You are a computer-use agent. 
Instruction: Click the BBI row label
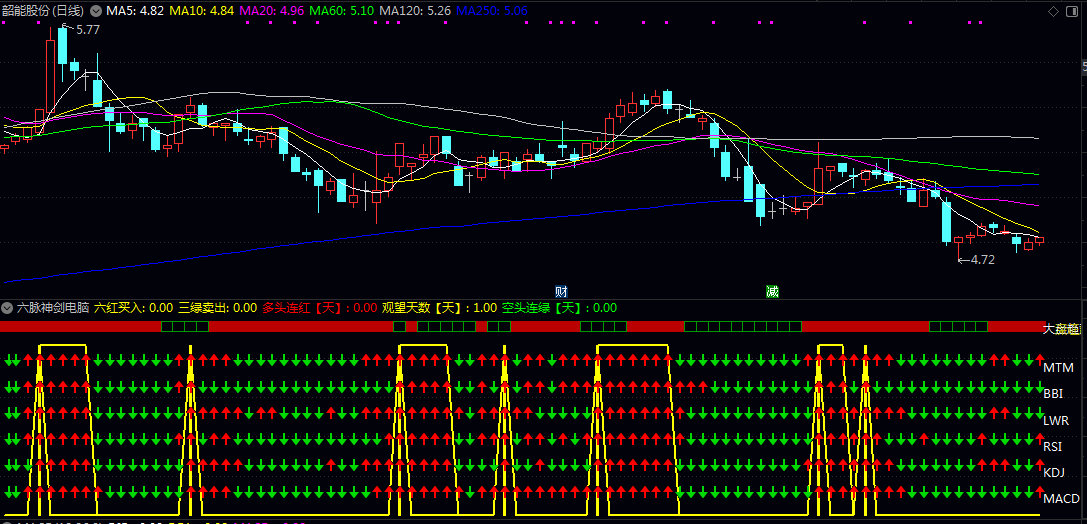pyautogui.click(x=1053, y=394)
